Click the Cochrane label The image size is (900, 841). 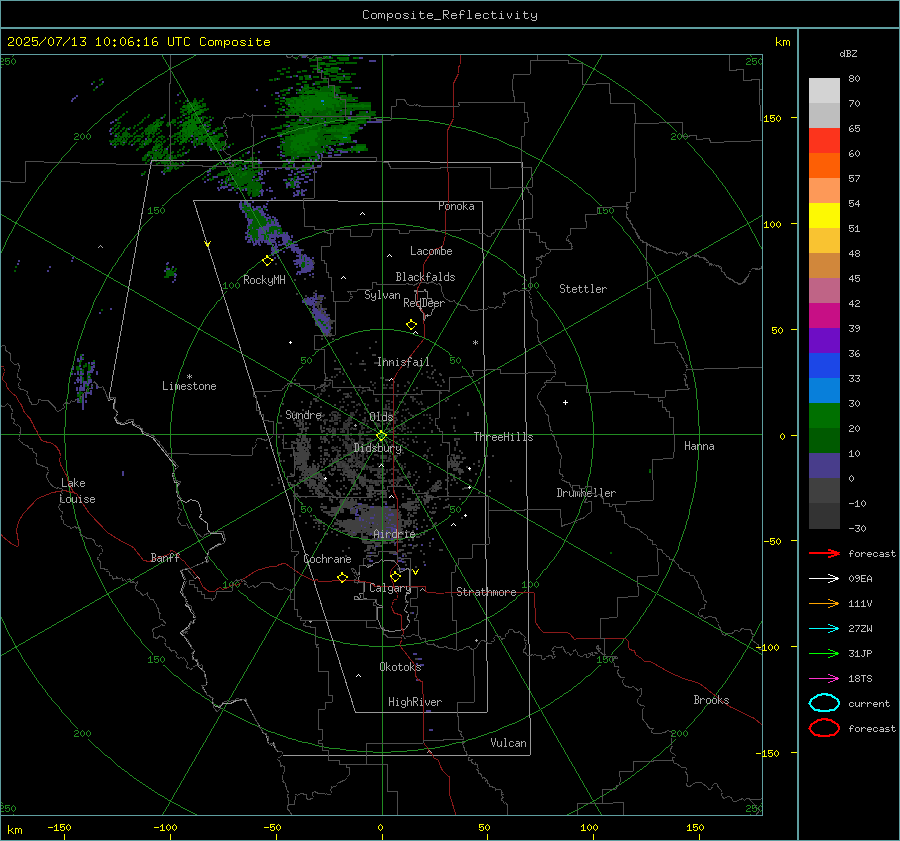point(327,559)
